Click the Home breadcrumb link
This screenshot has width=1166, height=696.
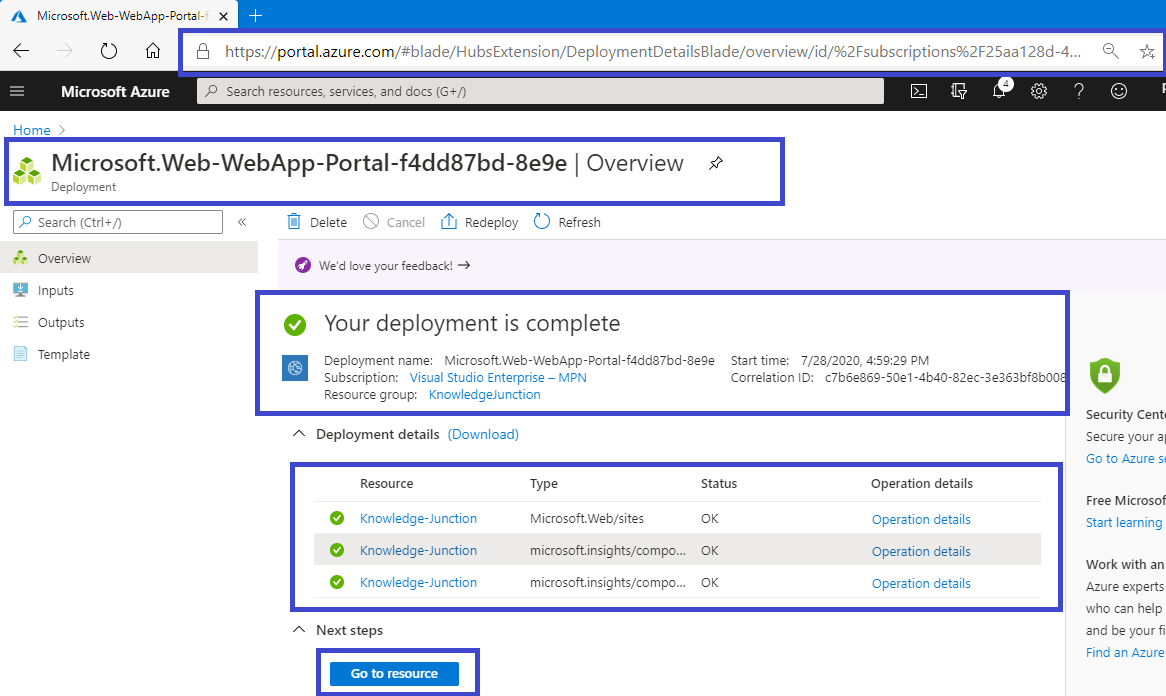(32, 130)
